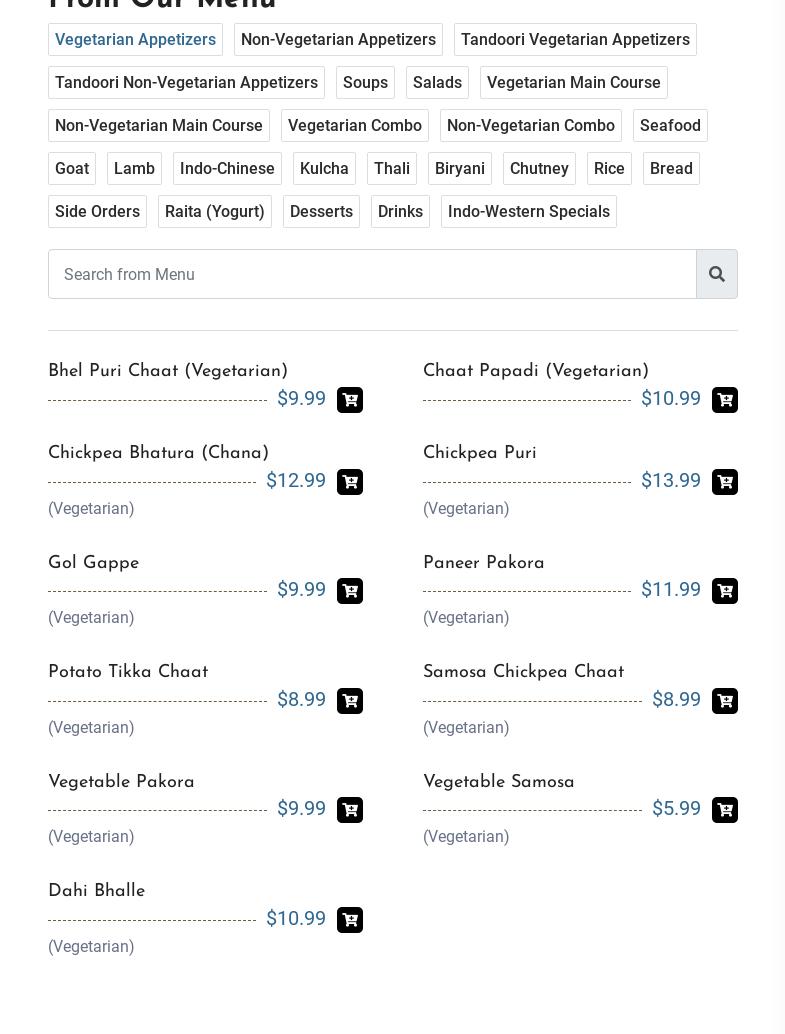Add Bhel Puri Chaat to cart

pyautogui.click(x=350, y=400)
